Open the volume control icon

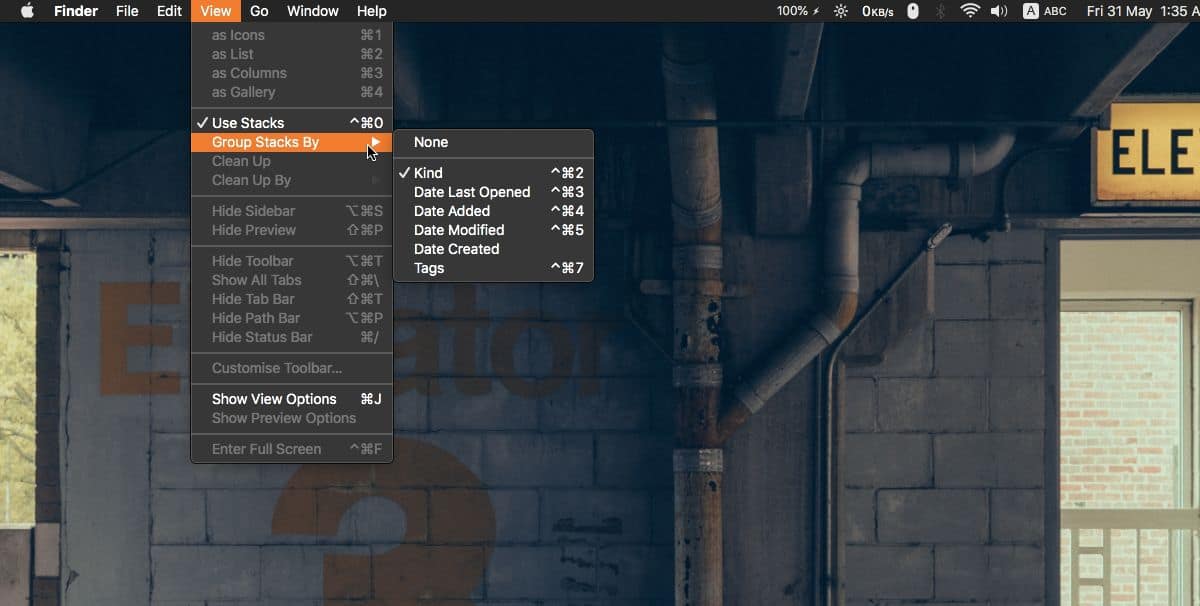[x=999, y=11]
